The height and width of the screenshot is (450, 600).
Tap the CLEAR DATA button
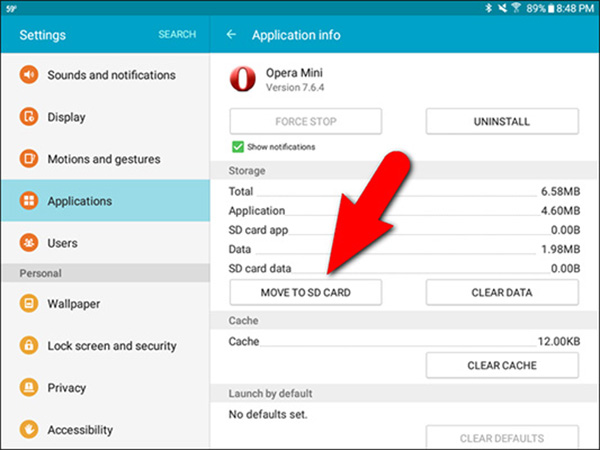click(502, 292)
